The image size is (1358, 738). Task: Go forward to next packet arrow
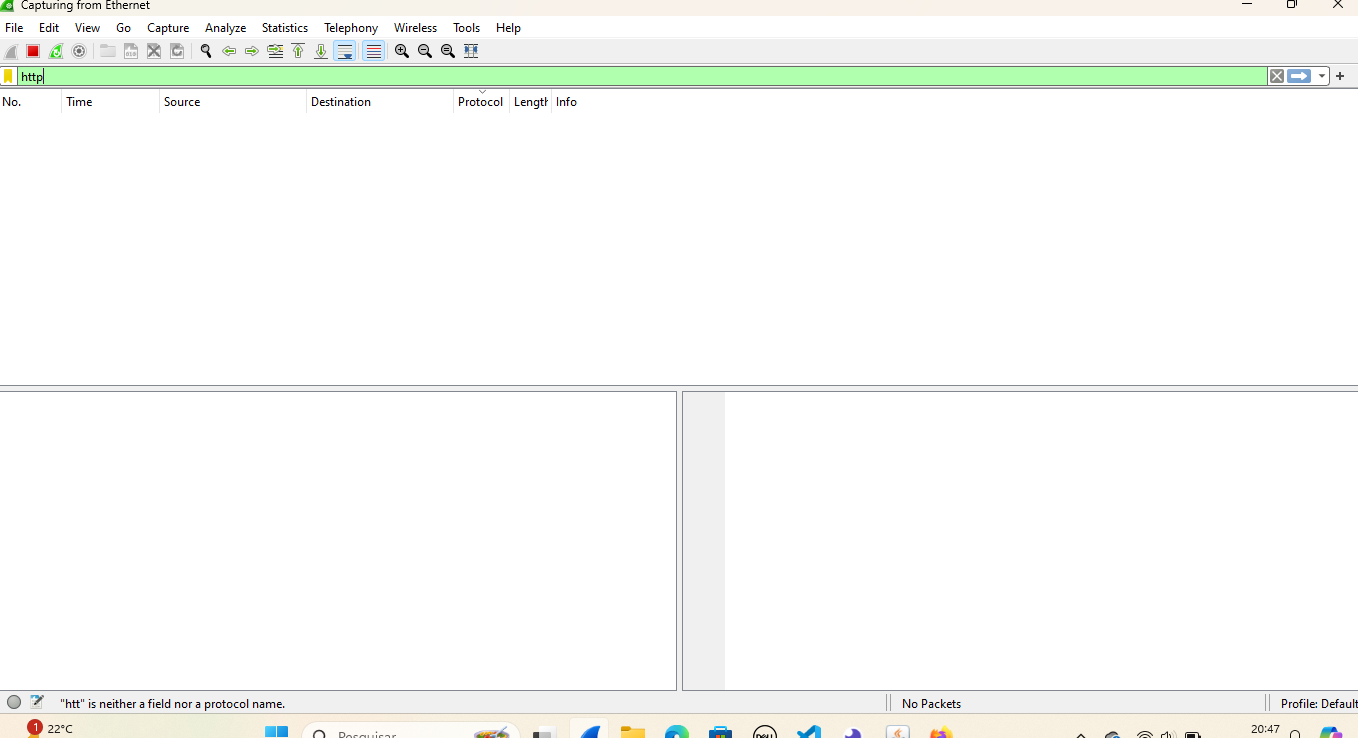tap(252, 51)
